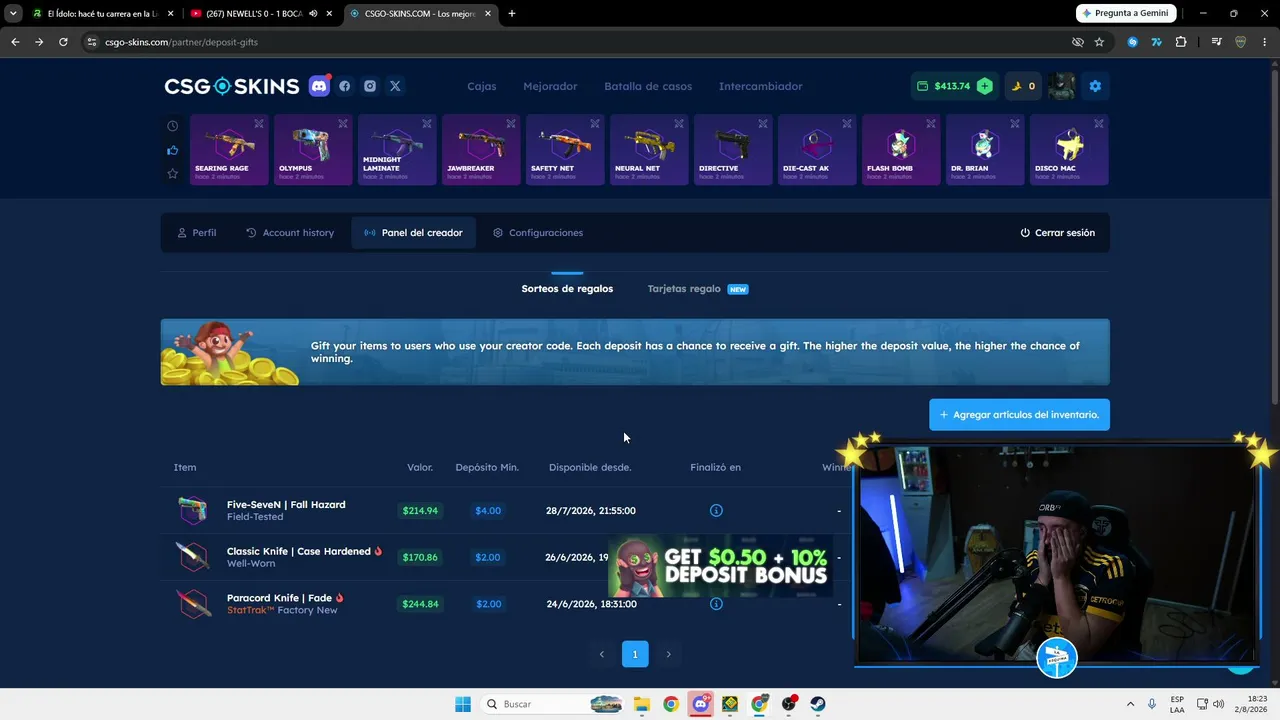Open the Discord link in the header
This screenshot has width=1280, height=720.
(319, 86)
